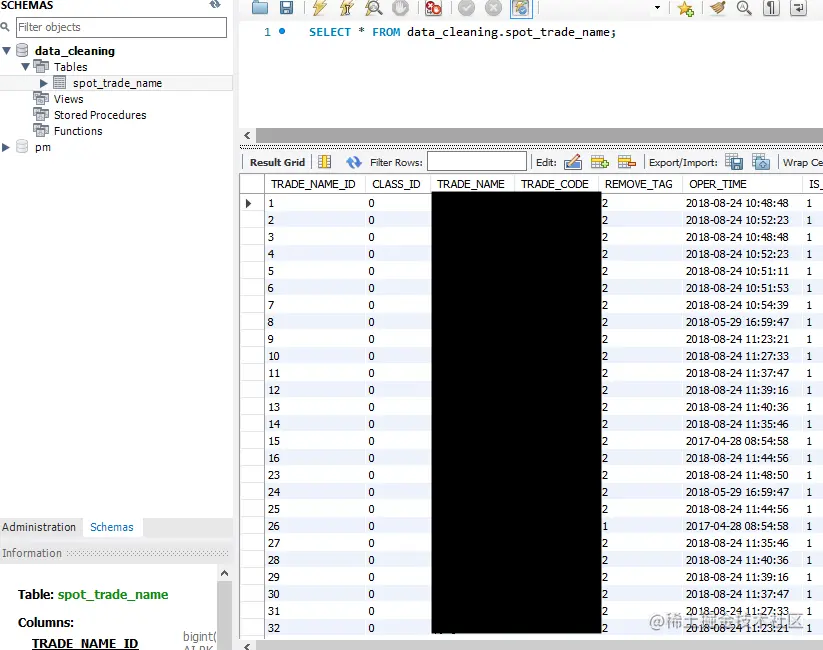The image size is (823, 650).
Task: Select Functions node in schema tree
Action: coord(78,131)
